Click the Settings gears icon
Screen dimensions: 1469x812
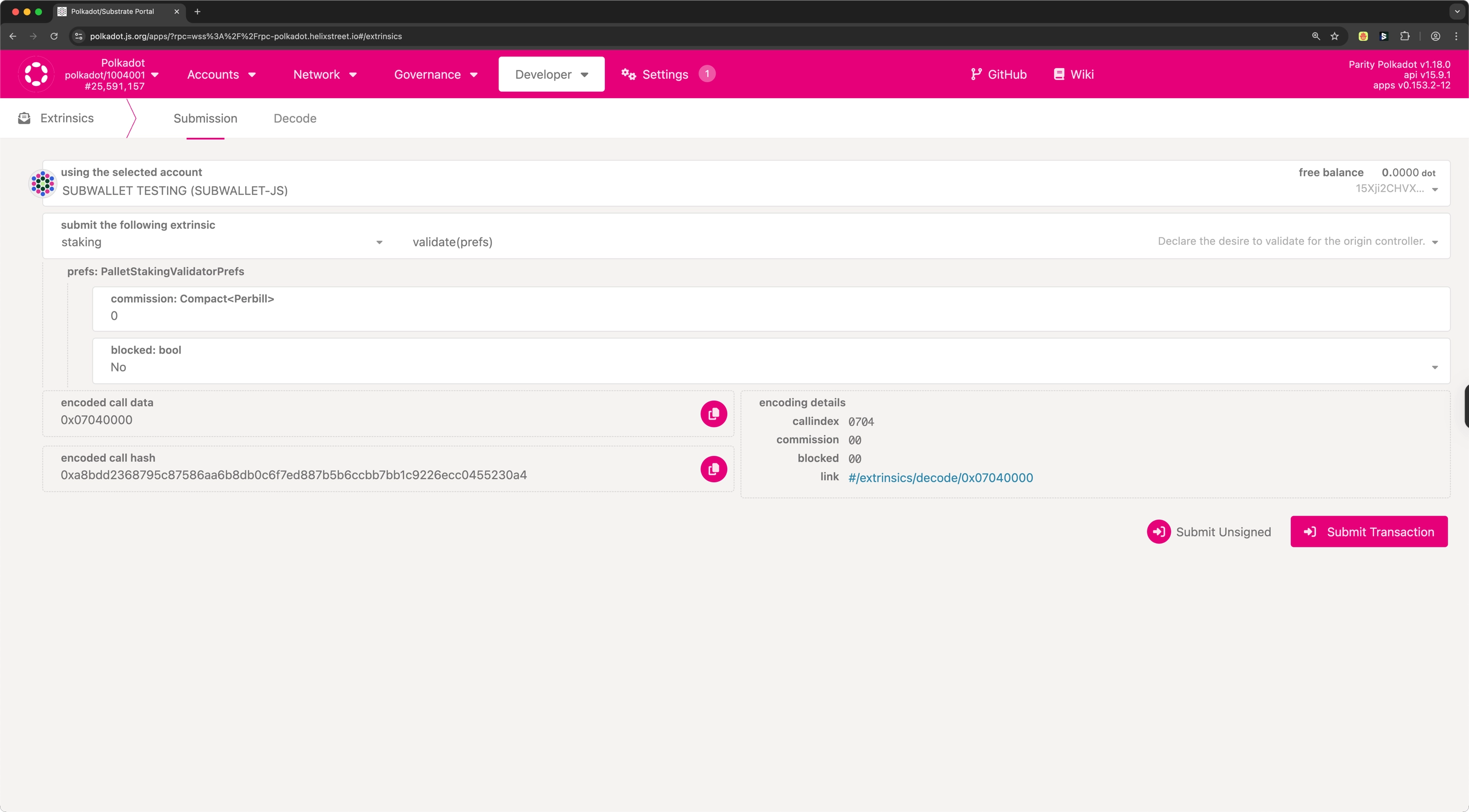(x=629, y=74)
